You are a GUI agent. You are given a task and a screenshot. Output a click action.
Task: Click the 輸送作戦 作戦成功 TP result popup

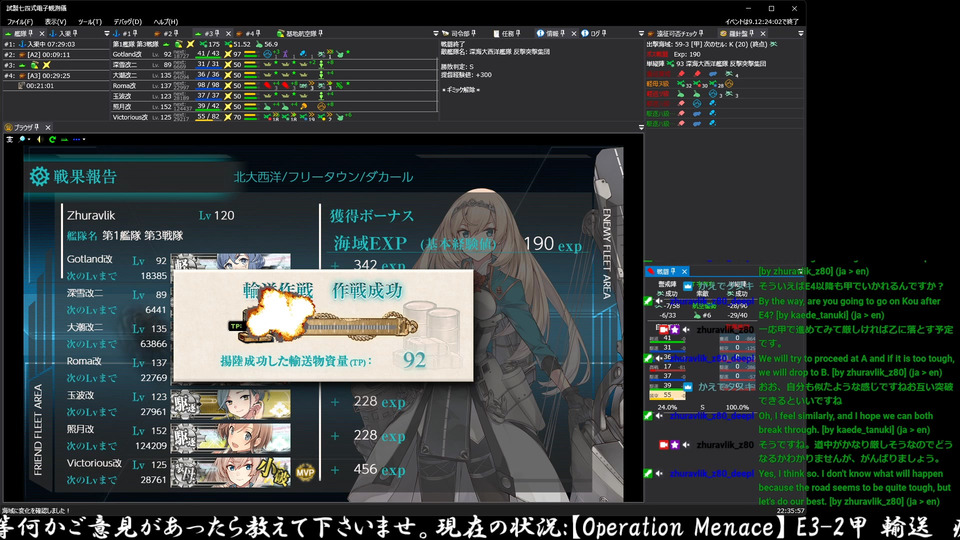(323, 325)
